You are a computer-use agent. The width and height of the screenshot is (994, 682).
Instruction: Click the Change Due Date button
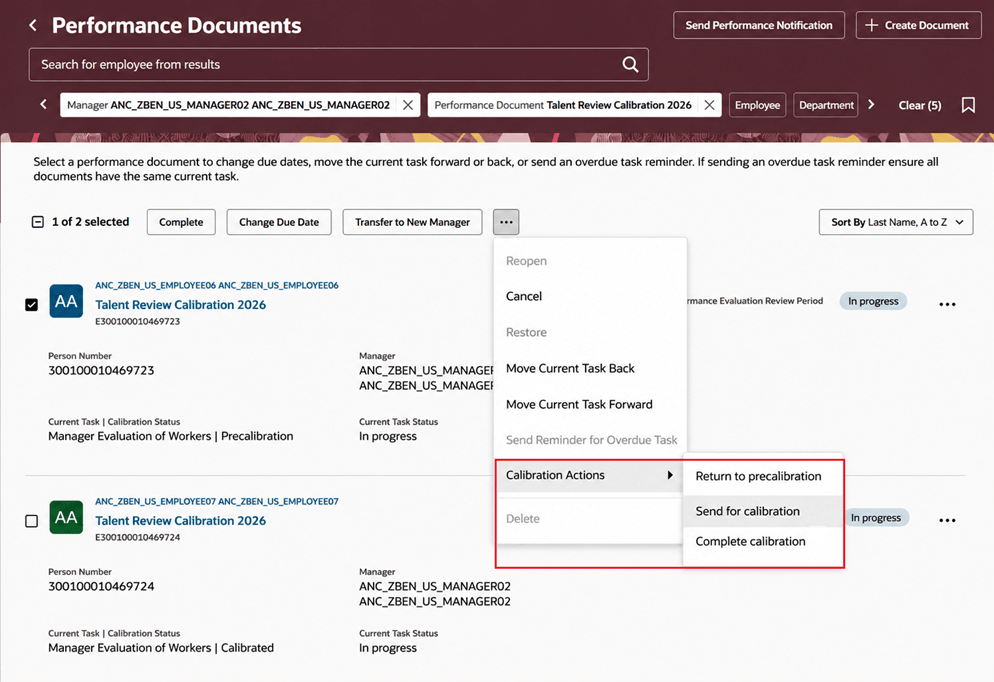(279, 222)
